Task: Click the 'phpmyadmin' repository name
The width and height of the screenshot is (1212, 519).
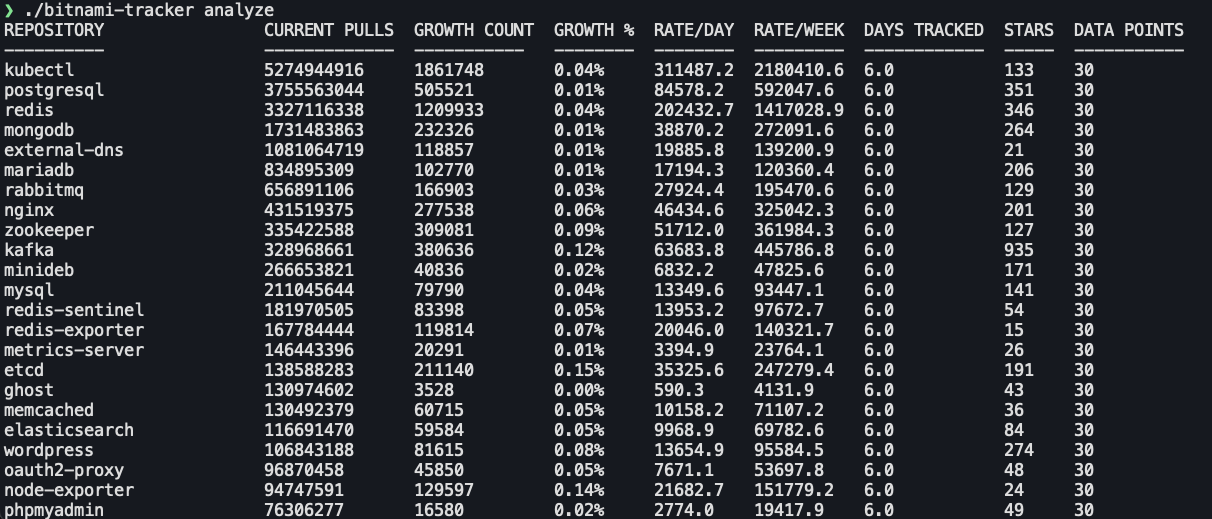Action: click(x=54, y=510)
